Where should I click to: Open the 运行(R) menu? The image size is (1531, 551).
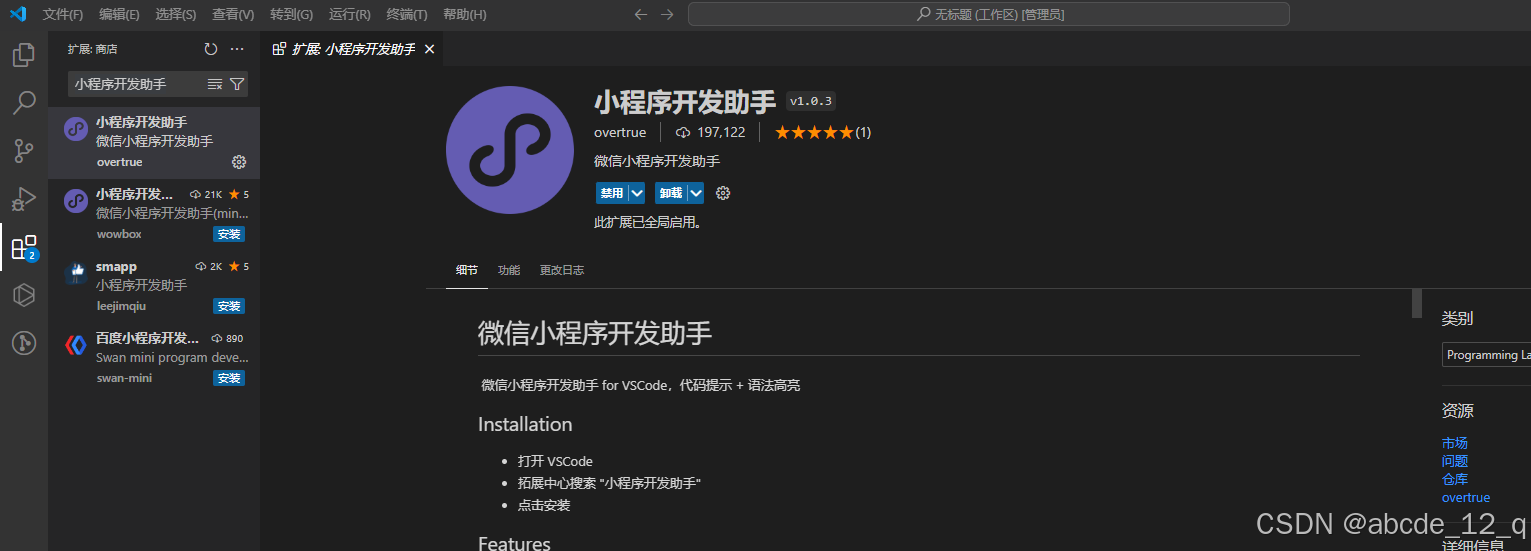point(349,14)
